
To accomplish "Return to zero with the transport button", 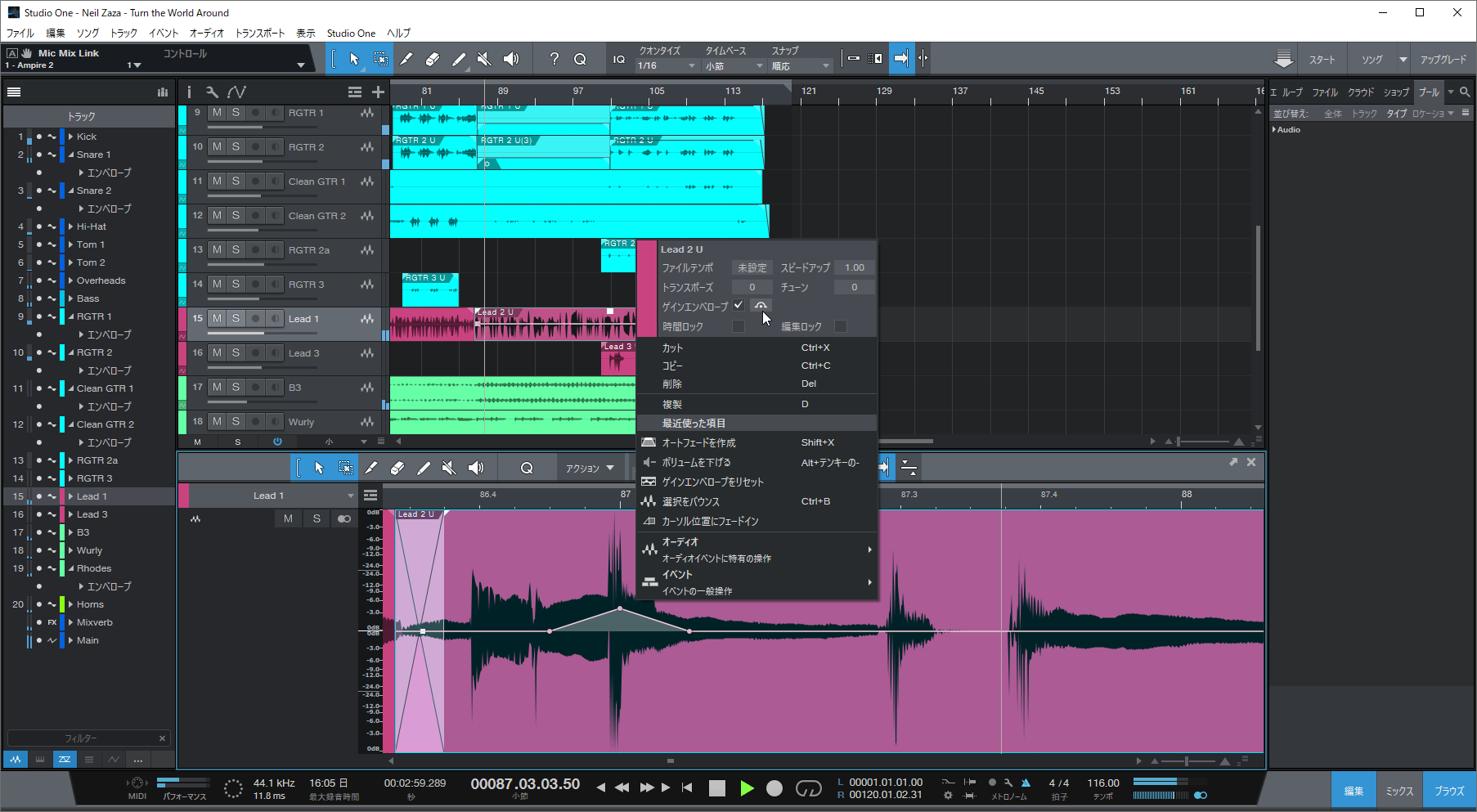I will pyautogui.click(x=687, y=788).
